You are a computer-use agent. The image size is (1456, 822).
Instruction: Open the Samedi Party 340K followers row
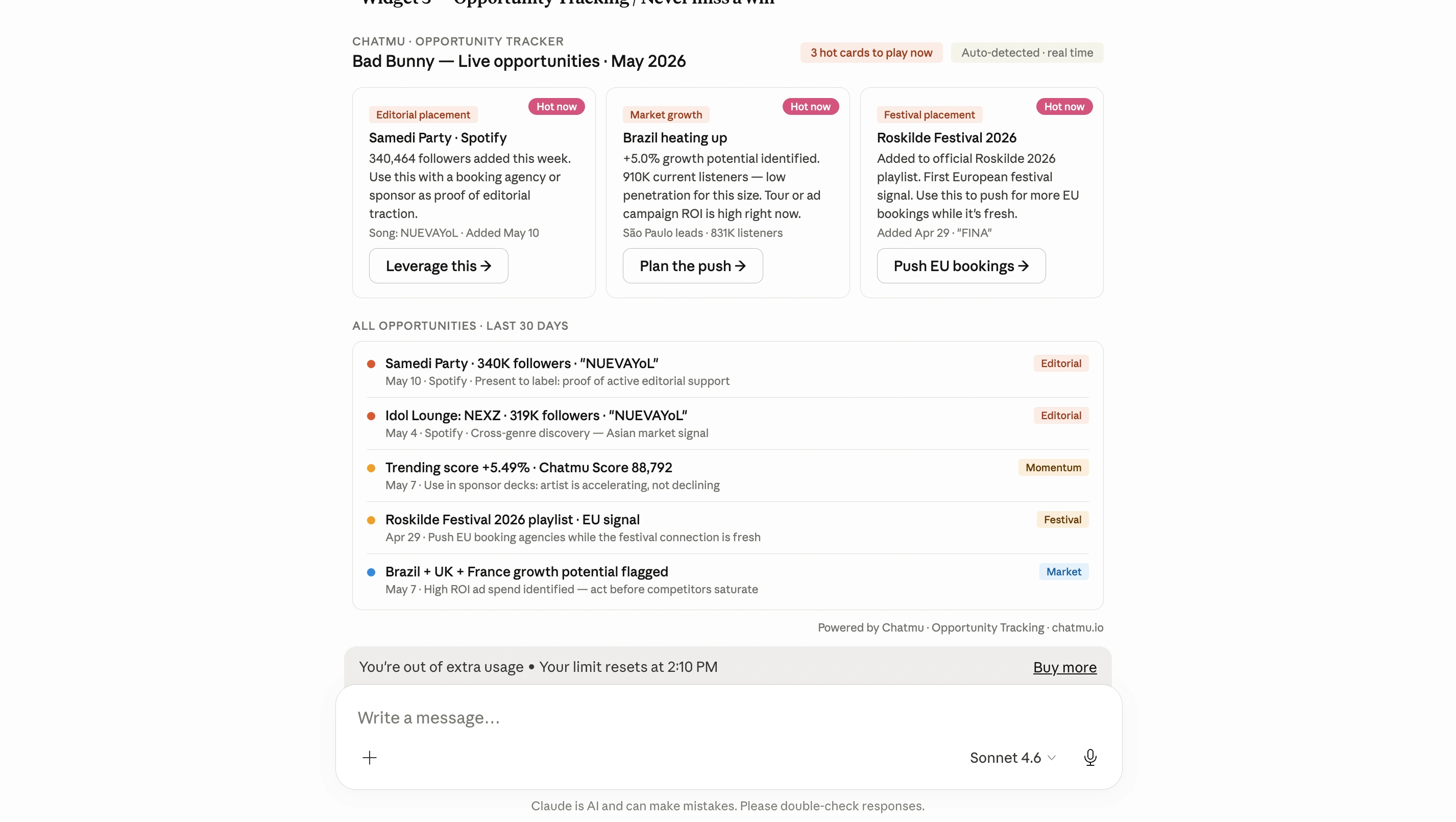click(727, 371)
